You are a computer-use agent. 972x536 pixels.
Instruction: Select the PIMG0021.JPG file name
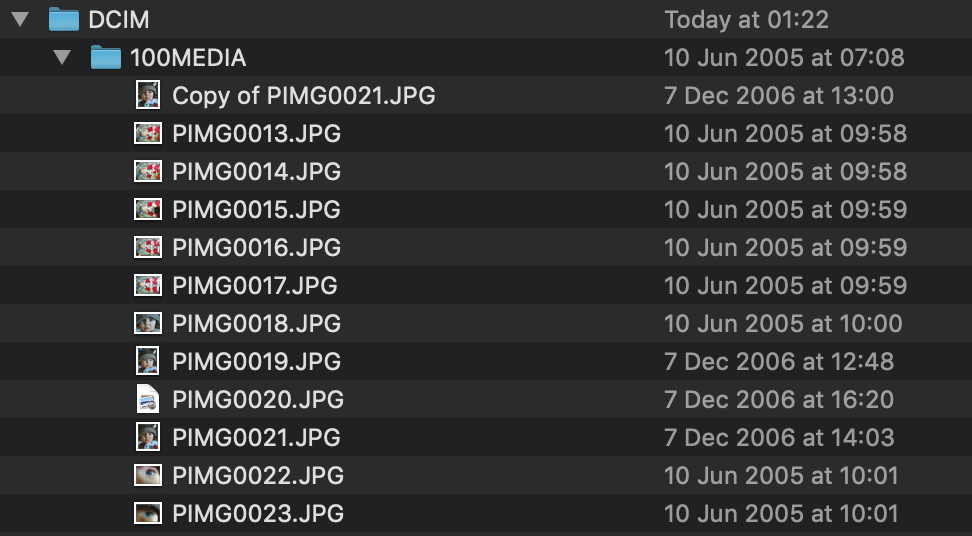(257, 437)
